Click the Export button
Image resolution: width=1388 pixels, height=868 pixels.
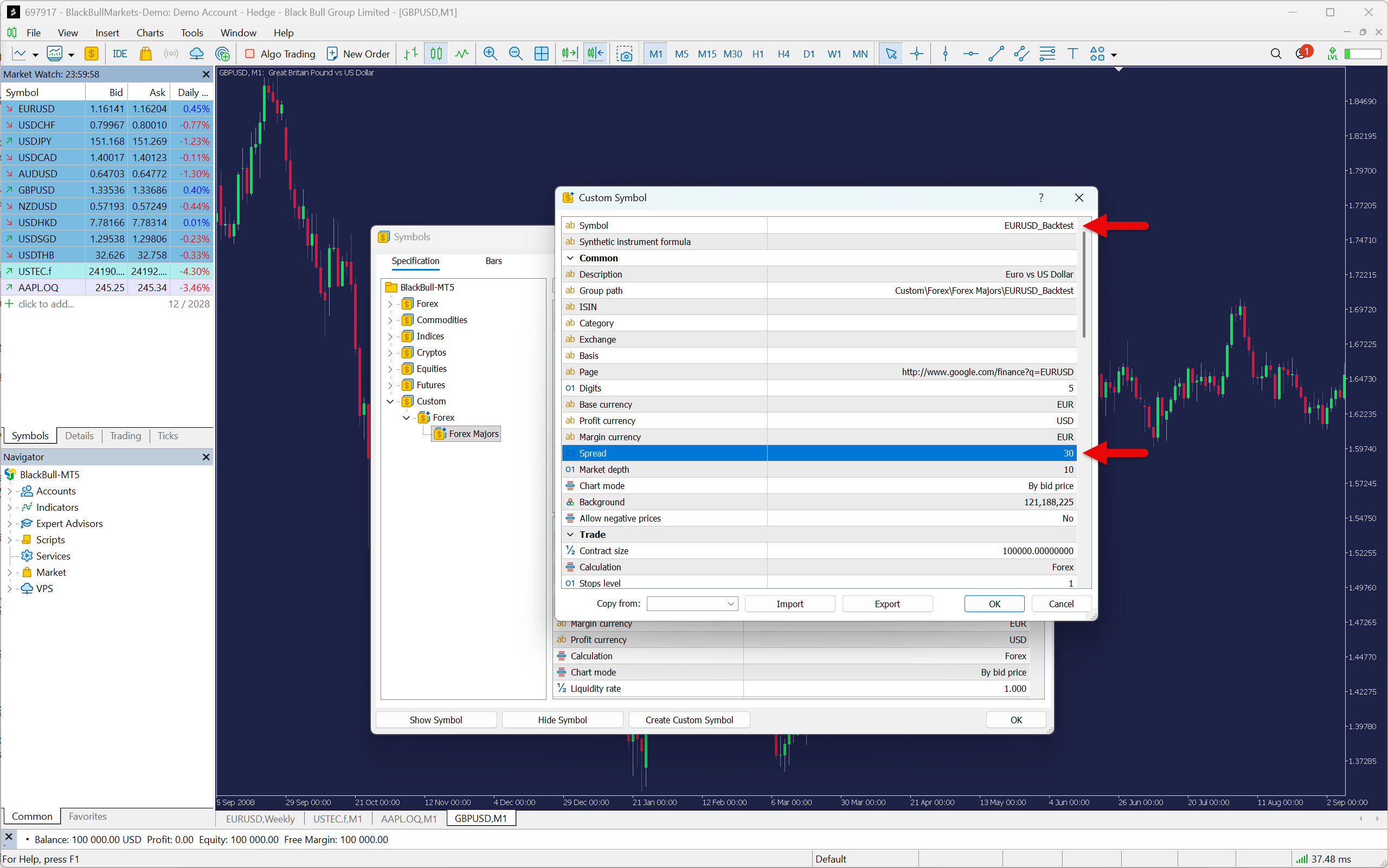tap(887, 604)
